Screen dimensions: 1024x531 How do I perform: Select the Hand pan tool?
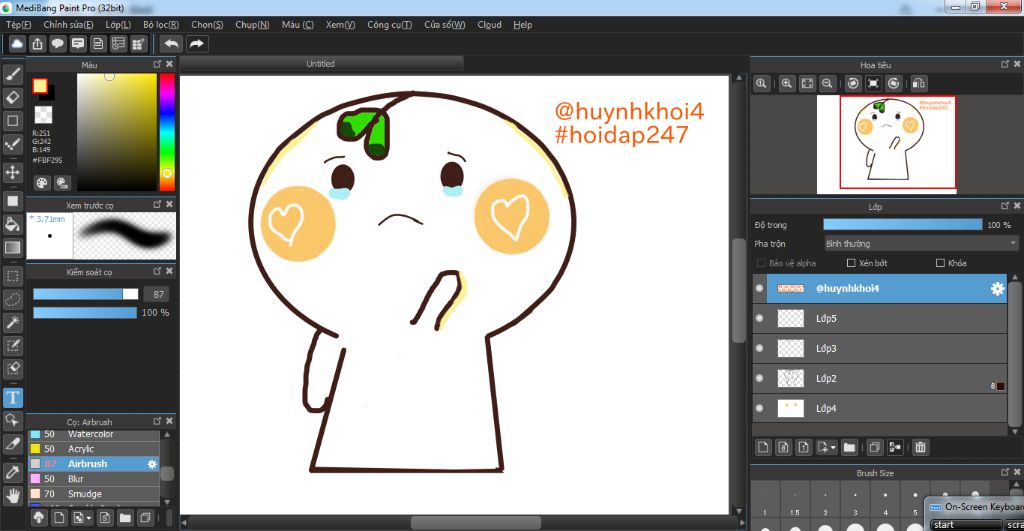(12, 495)
